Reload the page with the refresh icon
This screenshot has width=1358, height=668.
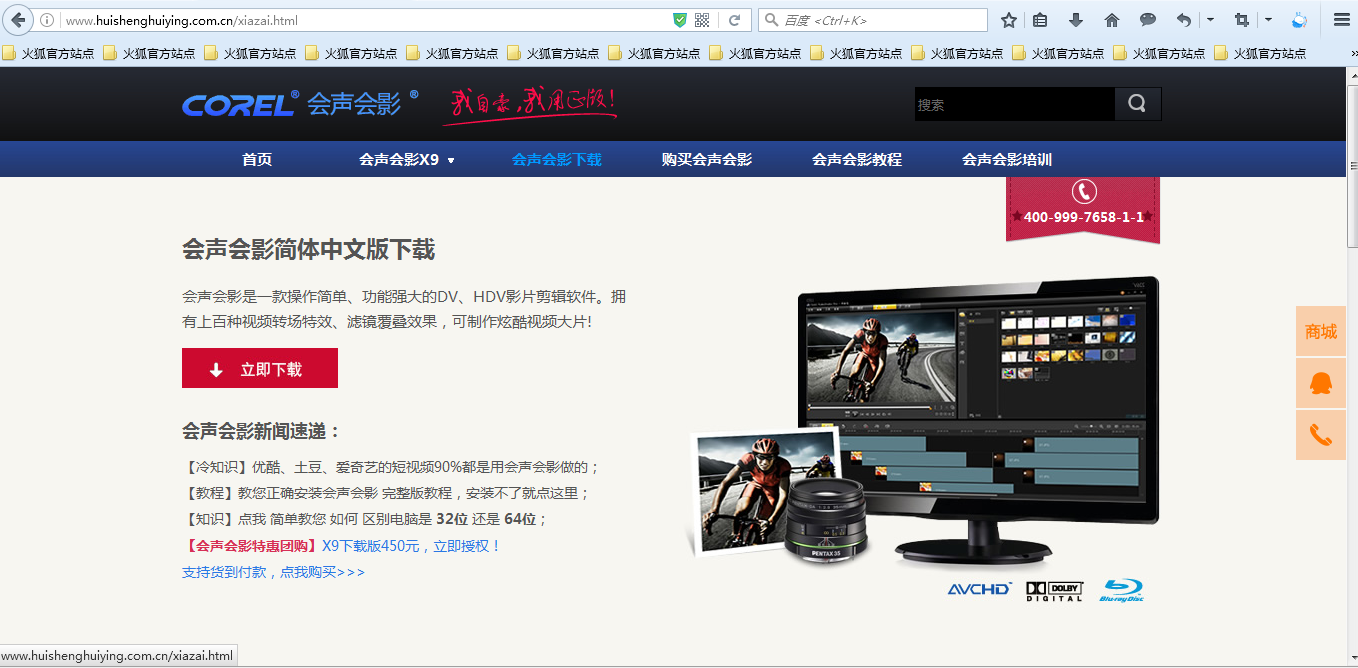734,20
